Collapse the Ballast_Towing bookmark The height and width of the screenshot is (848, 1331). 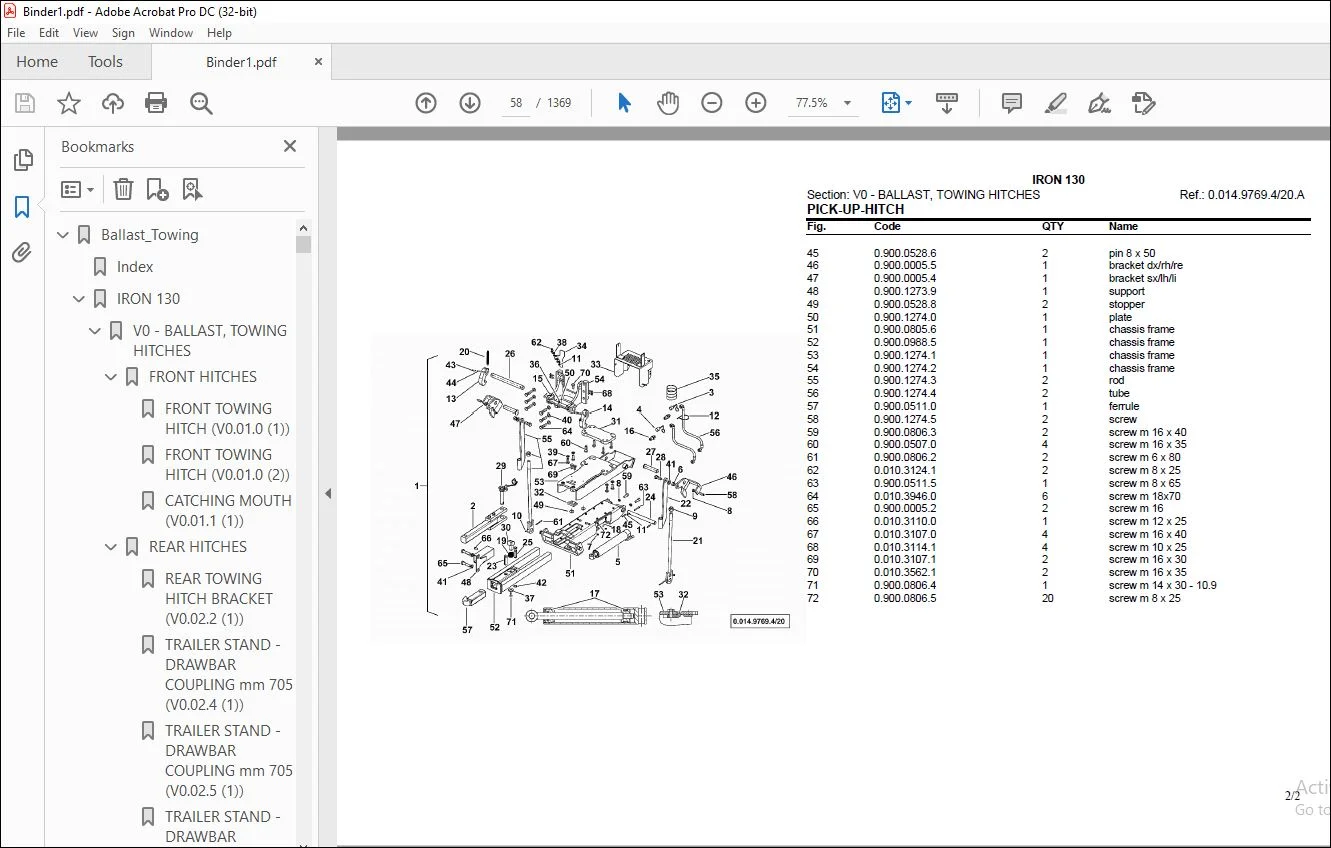[x=64, y=235]
